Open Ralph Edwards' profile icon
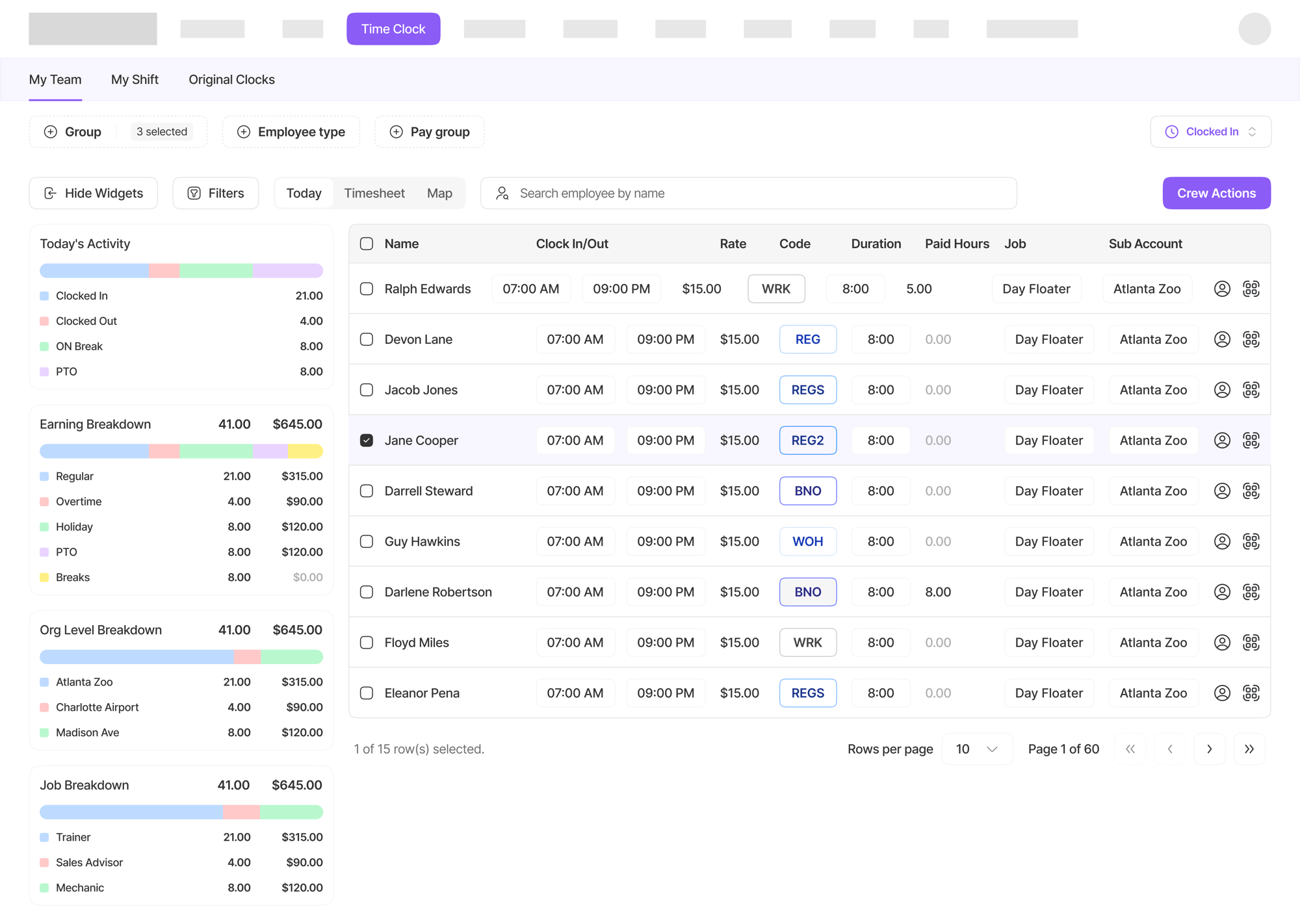 pos(1222,289)
